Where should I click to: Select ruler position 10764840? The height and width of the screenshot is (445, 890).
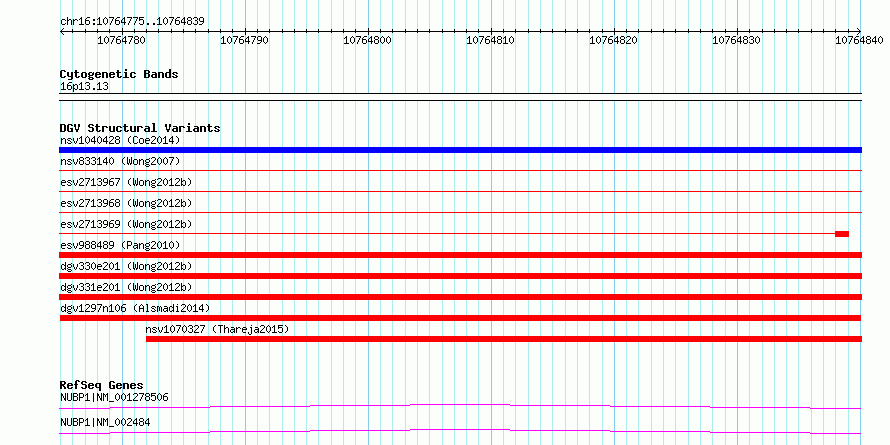[x=859, y=40]
